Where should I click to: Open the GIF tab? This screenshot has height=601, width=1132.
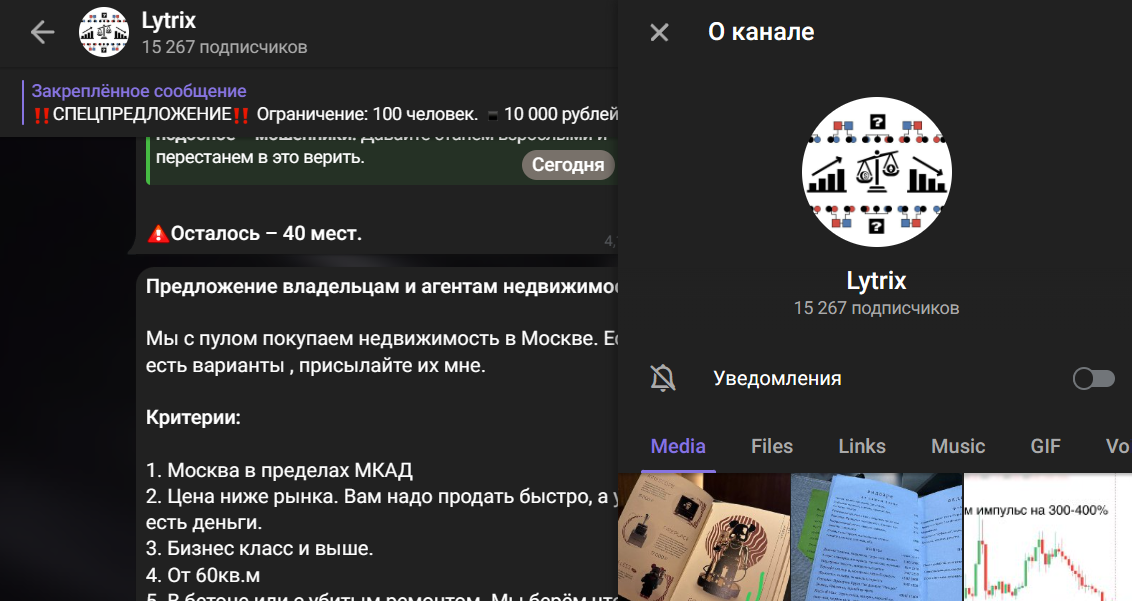click(x=1044, y=446)
